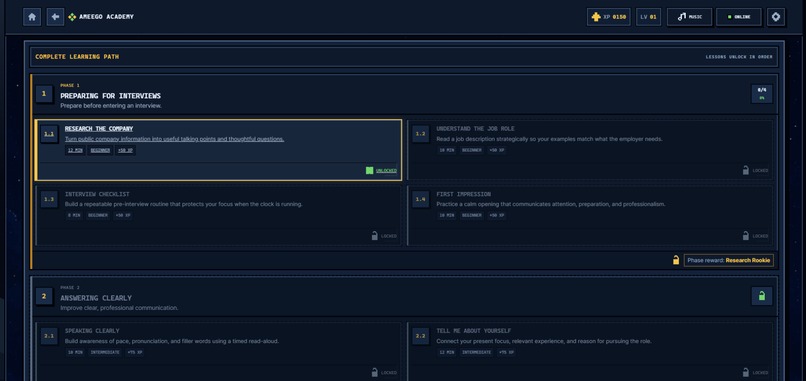Screen dimensions: 806x381
Task: Click the lock icon on First Impression
Action: [745, 236]
